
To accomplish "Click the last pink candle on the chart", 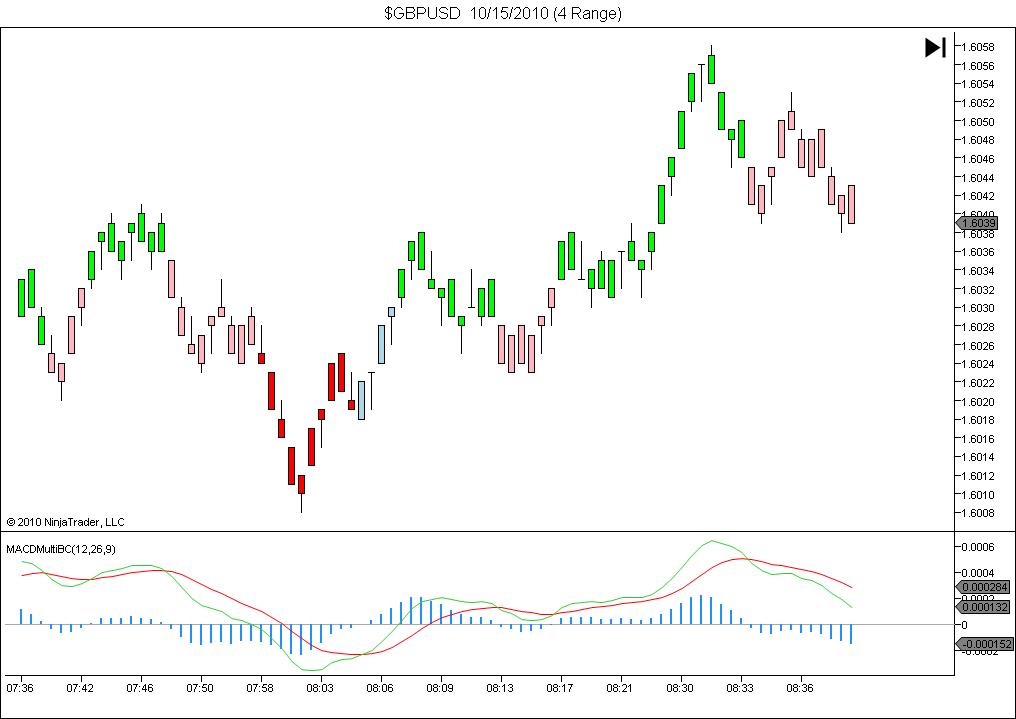I will pyautogui.click(x=851, y=205).
